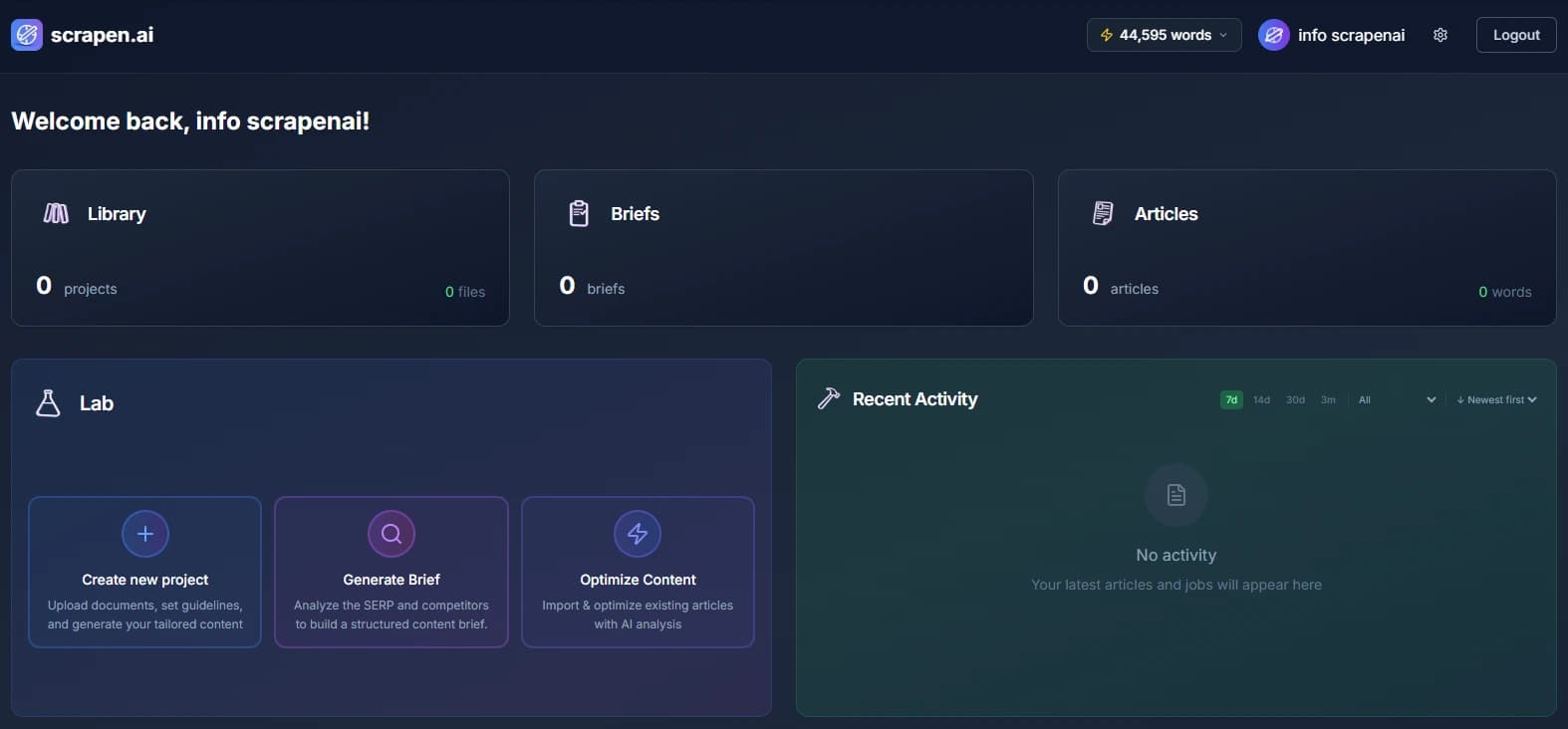Open the info scrapenai profile name
1568x729 pixels.
[x=1351, y=35]
